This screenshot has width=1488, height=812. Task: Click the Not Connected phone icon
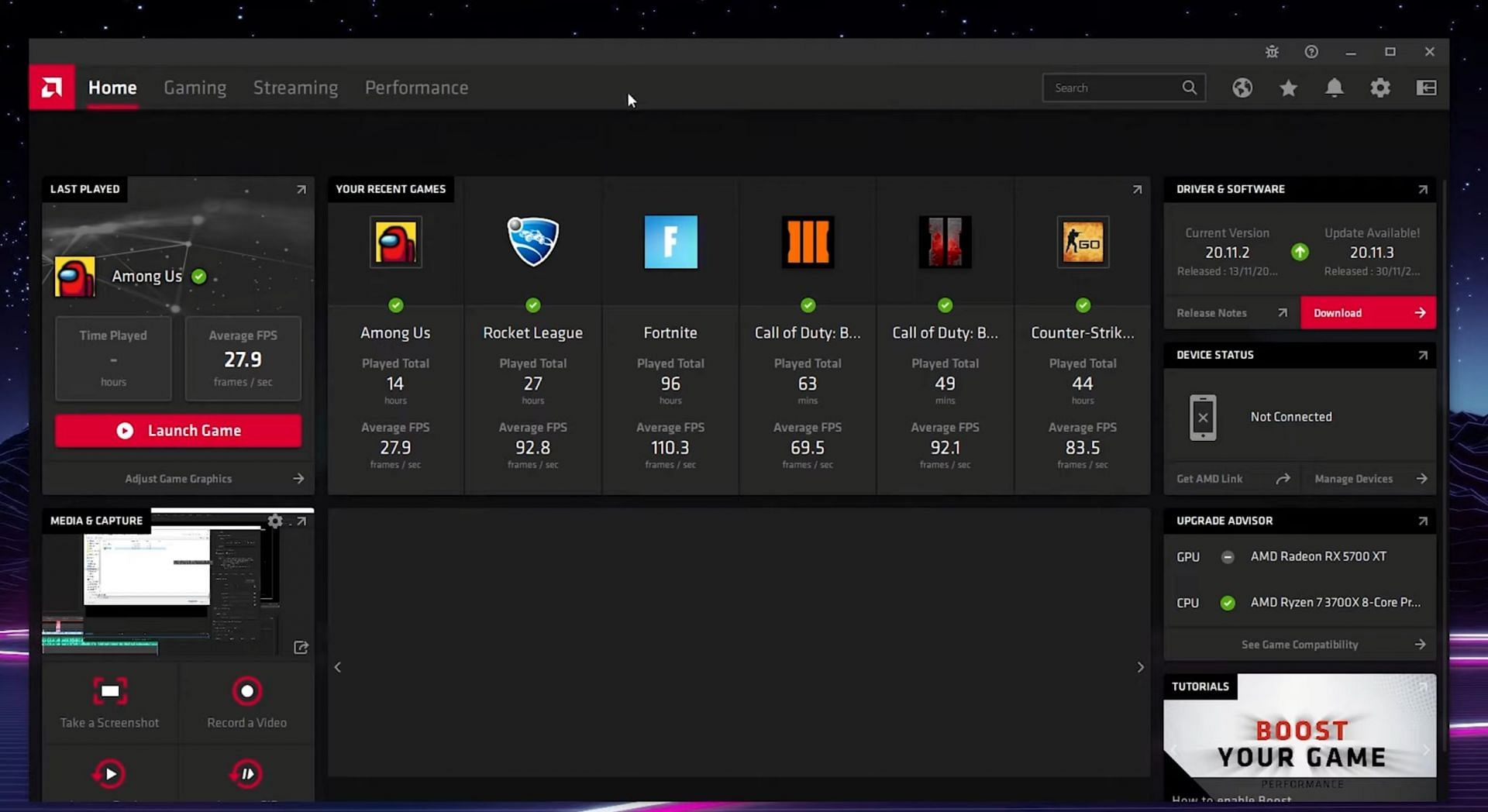pos(1203,417)
